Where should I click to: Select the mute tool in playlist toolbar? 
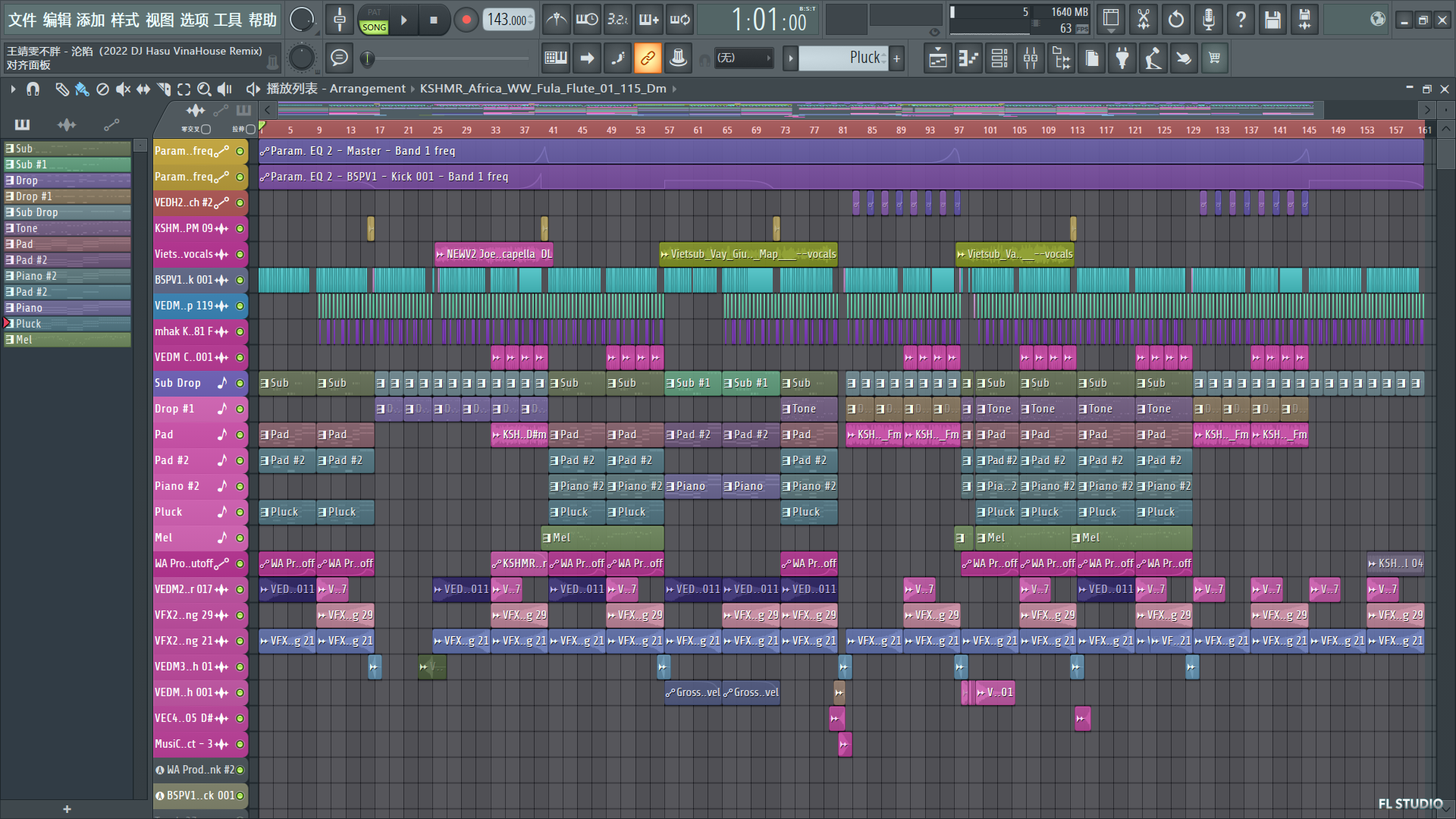coord(123,89)
